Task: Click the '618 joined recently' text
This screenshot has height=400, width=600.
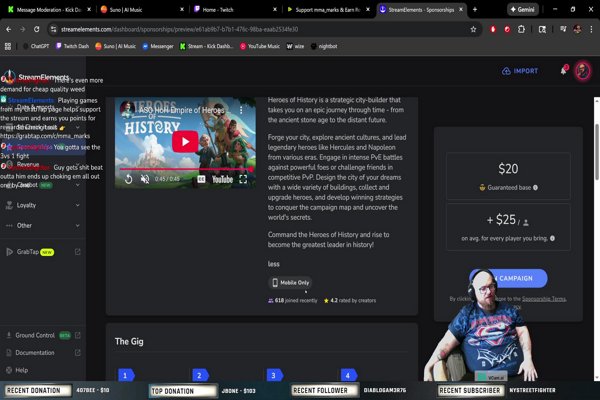Action: click(293, 300)
